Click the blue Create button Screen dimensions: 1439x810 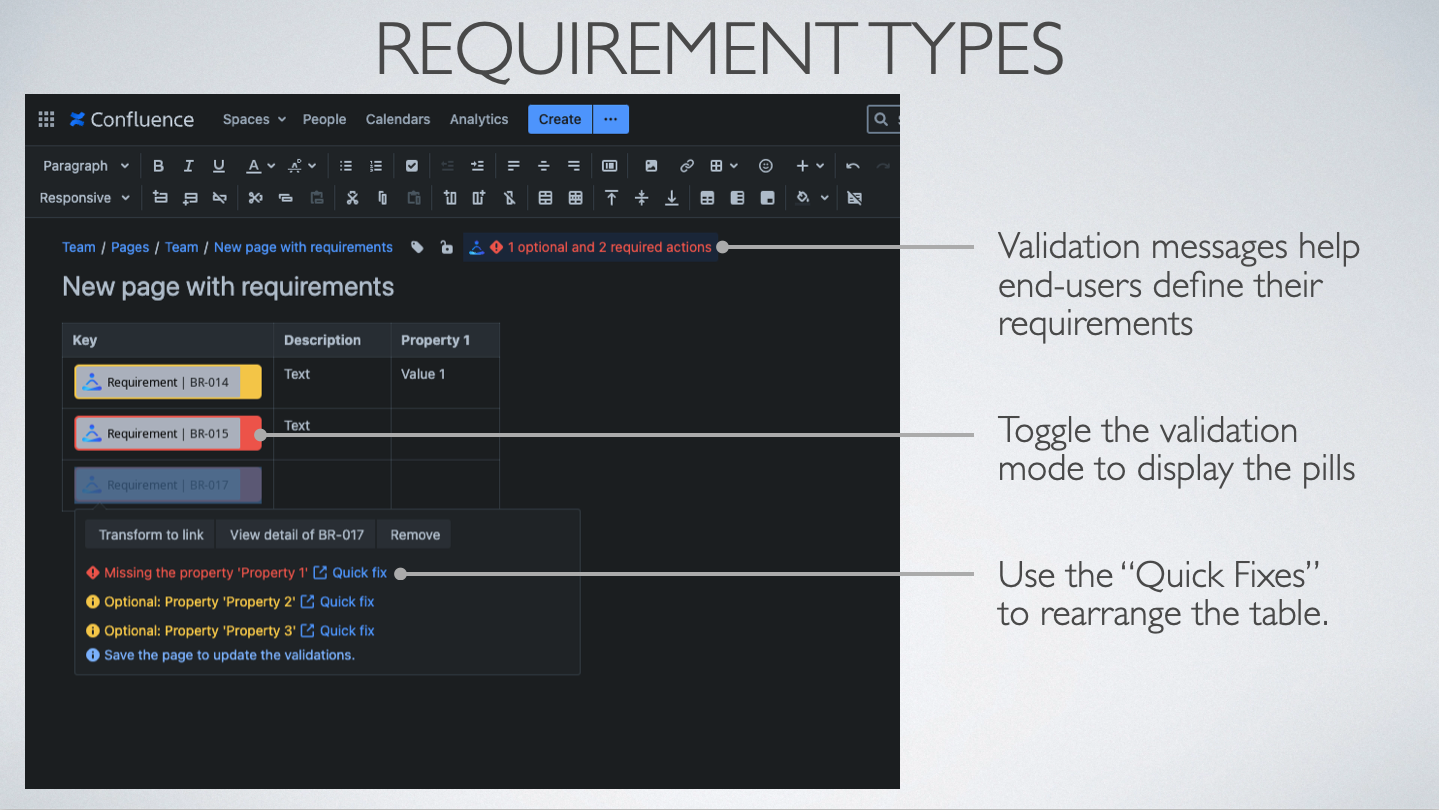559,119
